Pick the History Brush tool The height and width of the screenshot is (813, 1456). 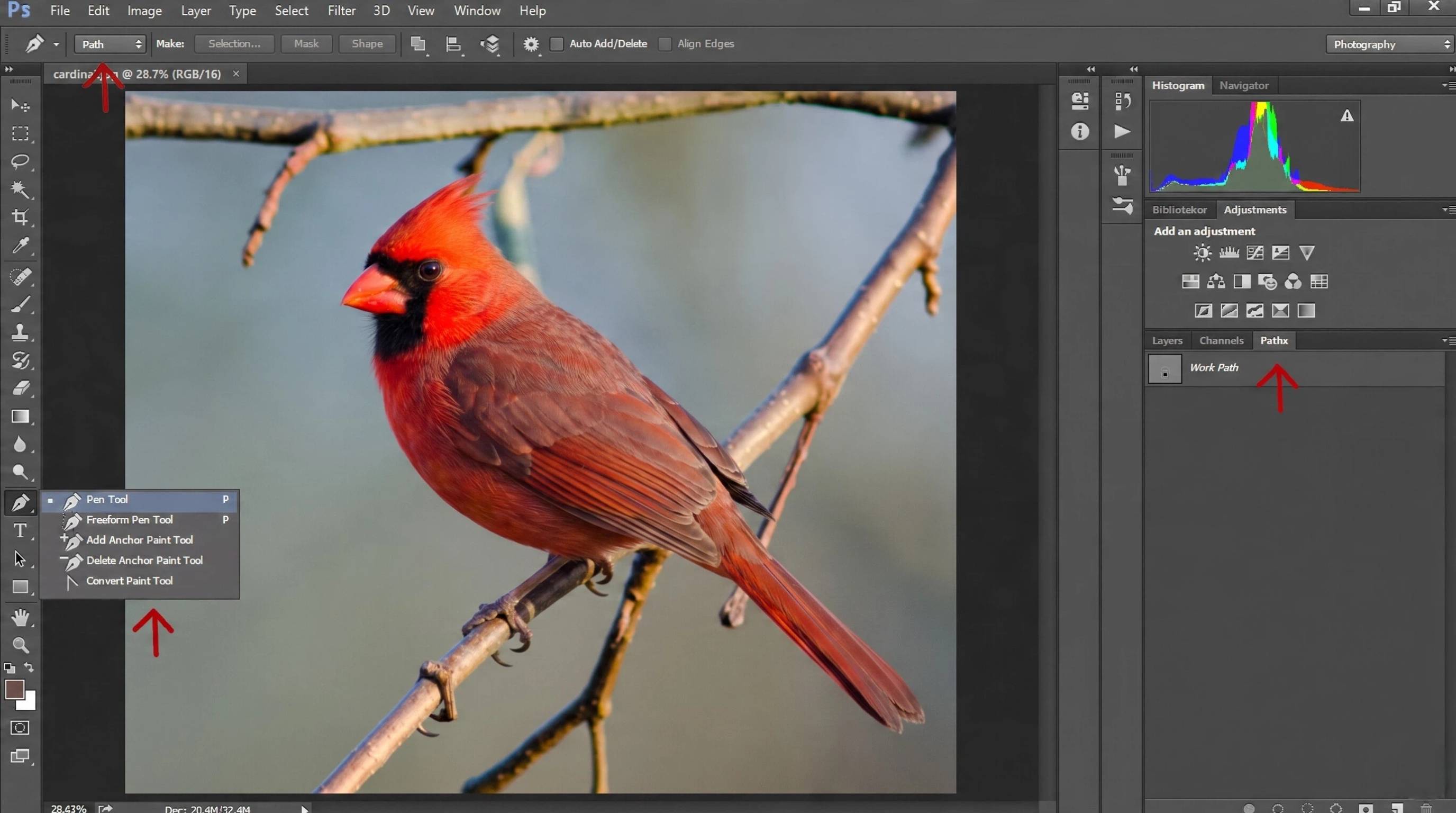click(x=20, y=360)
